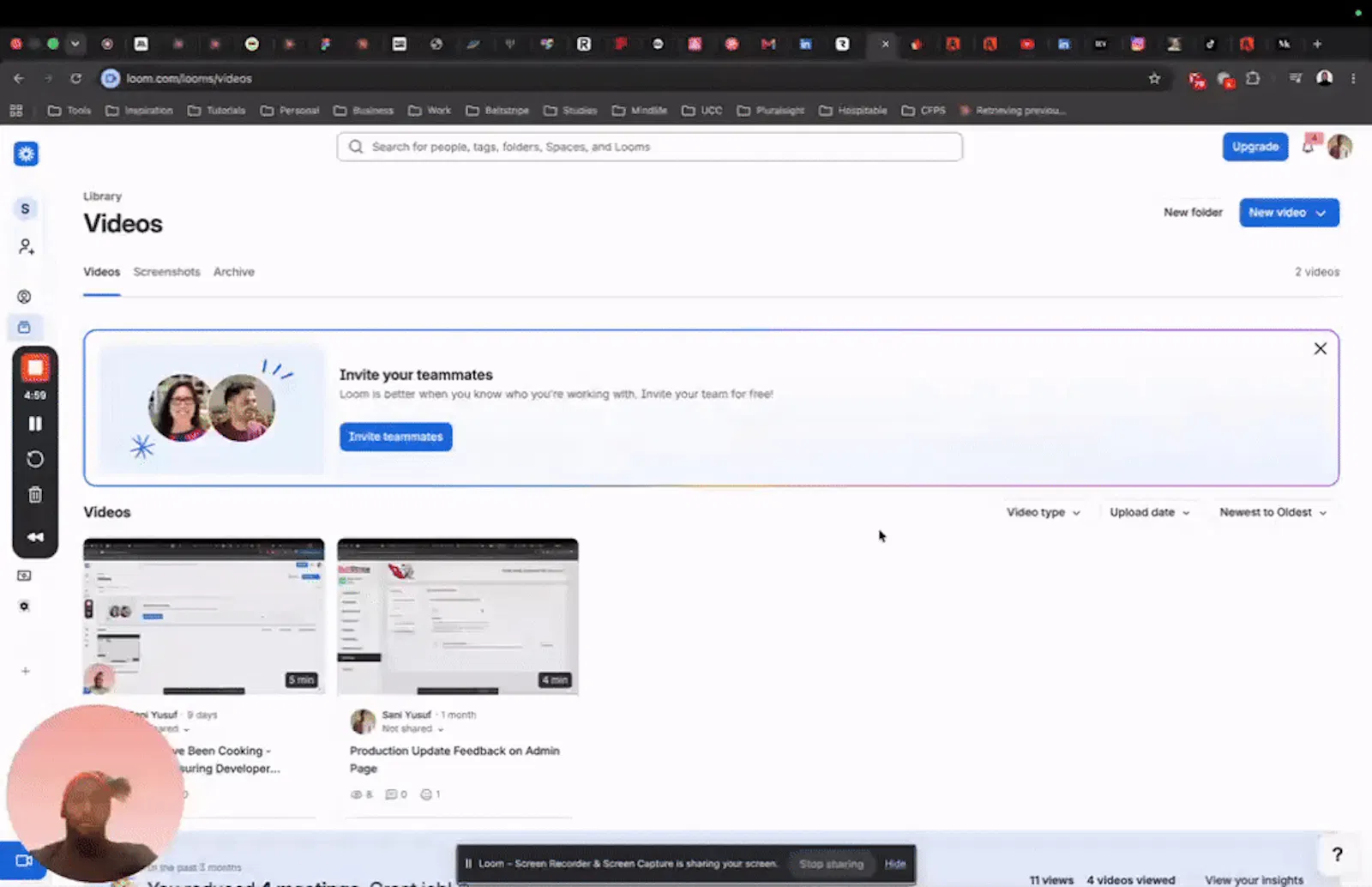Open the Hospitable bookmarks folder
Image resolution: width=1372 pixels, height=887 pixels.
(853, 111)
